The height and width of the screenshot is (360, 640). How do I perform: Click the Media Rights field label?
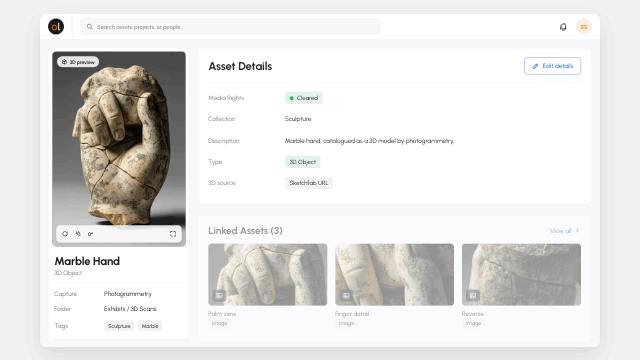(226, 98)
